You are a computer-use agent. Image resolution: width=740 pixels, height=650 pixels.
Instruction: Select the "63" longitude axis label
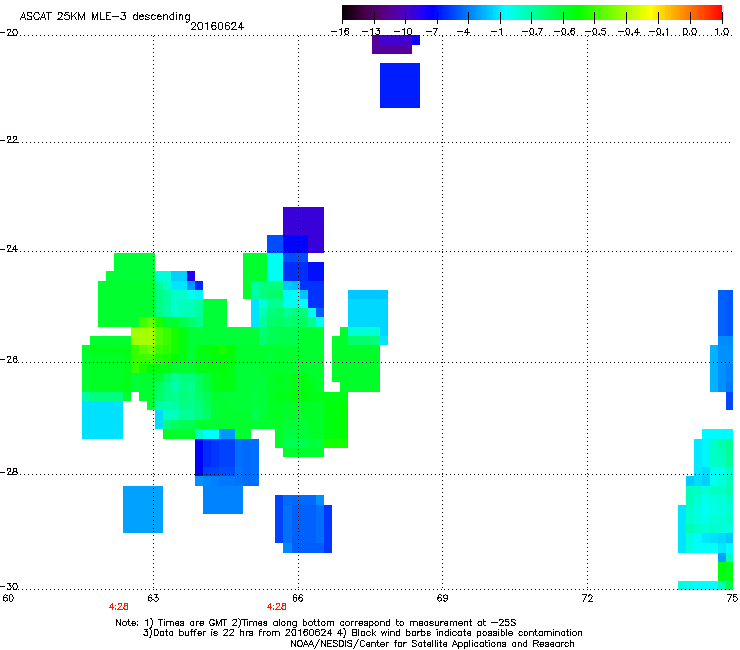[153, 598]
